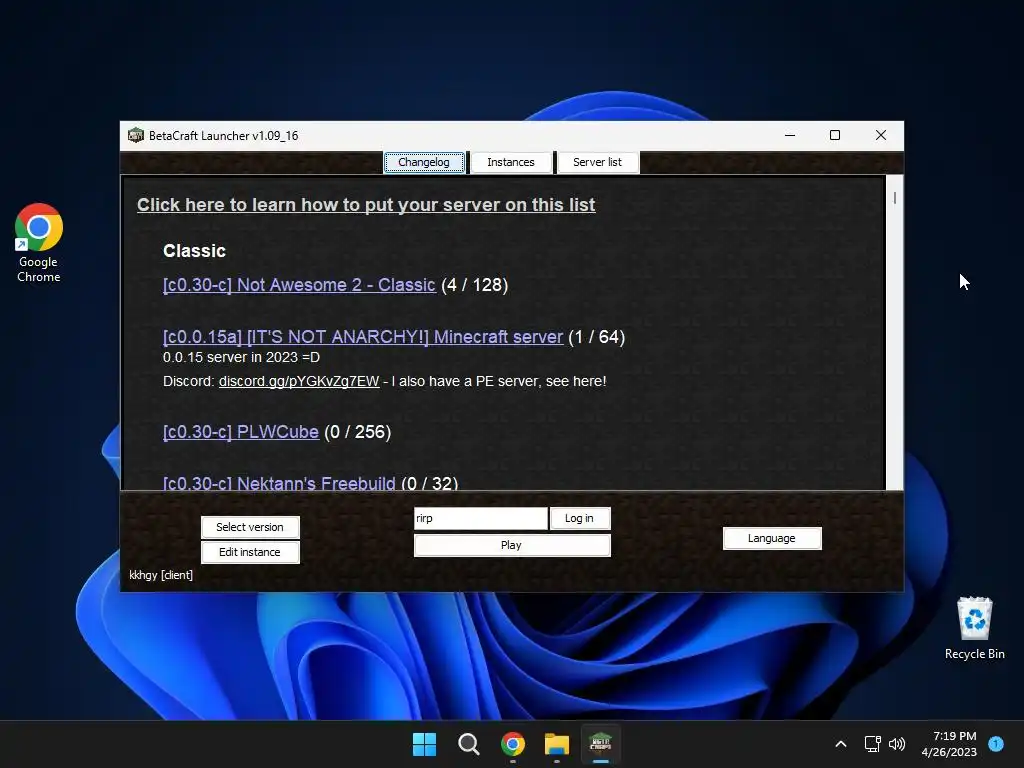The width and height of the screenshot is (1024, 768).
Task: Open Not Awesome 2 - Classic server link
Action: (299, 285)
